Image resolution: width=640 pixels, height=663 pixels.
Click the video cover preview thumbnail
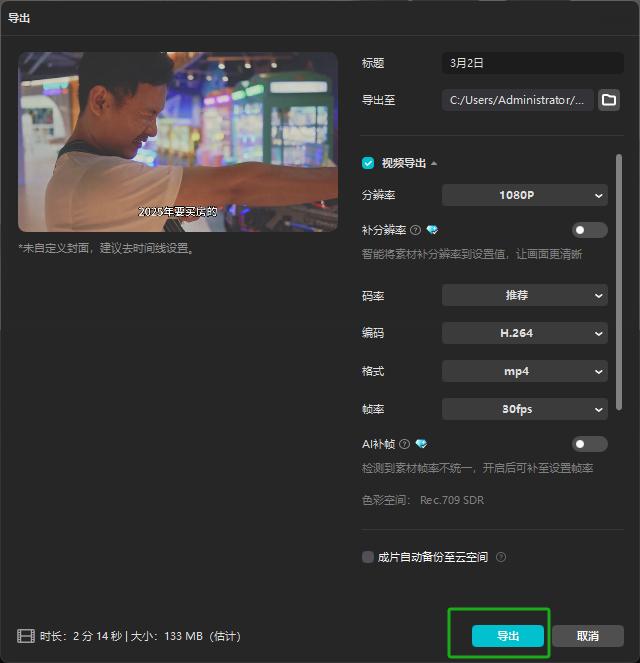click(x=178, y=142)
